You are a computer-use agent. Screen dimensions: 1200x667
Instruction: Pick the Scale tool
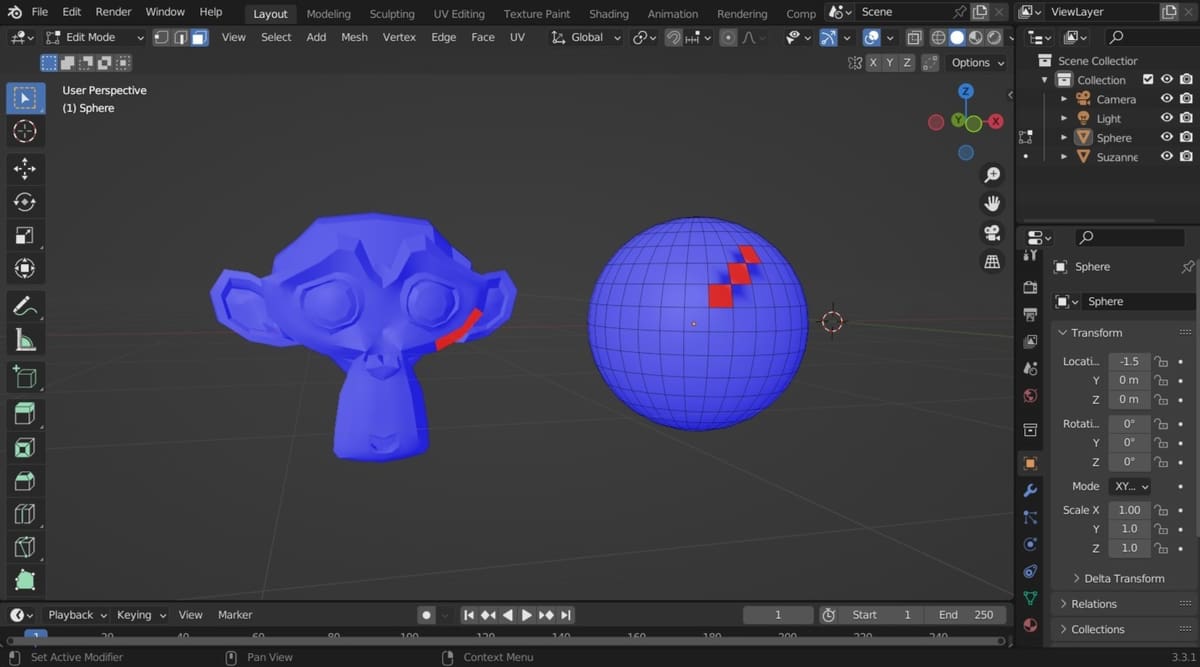(25, 235)
